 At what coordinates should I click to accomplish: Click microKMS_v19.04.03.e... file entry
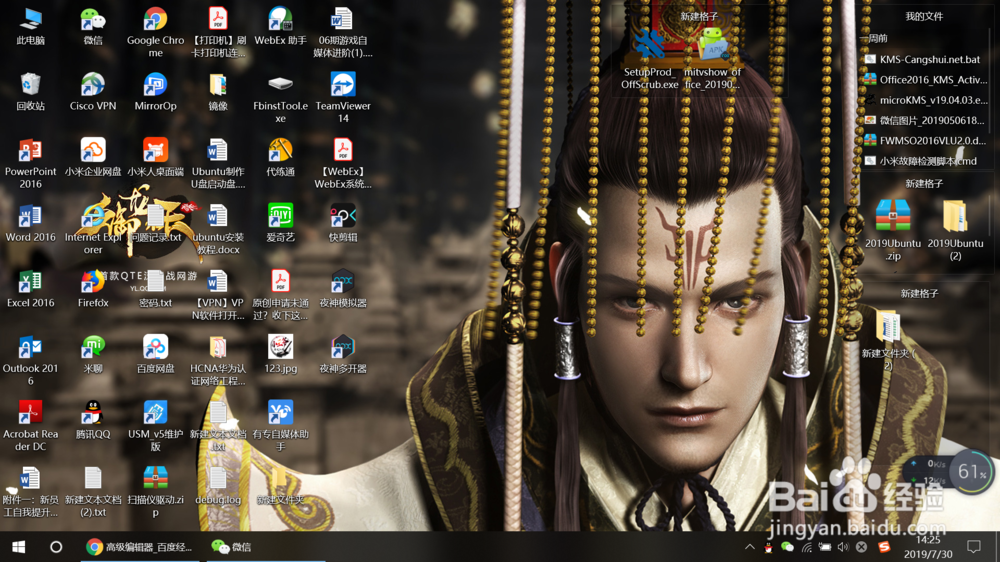tap(924, 100)
